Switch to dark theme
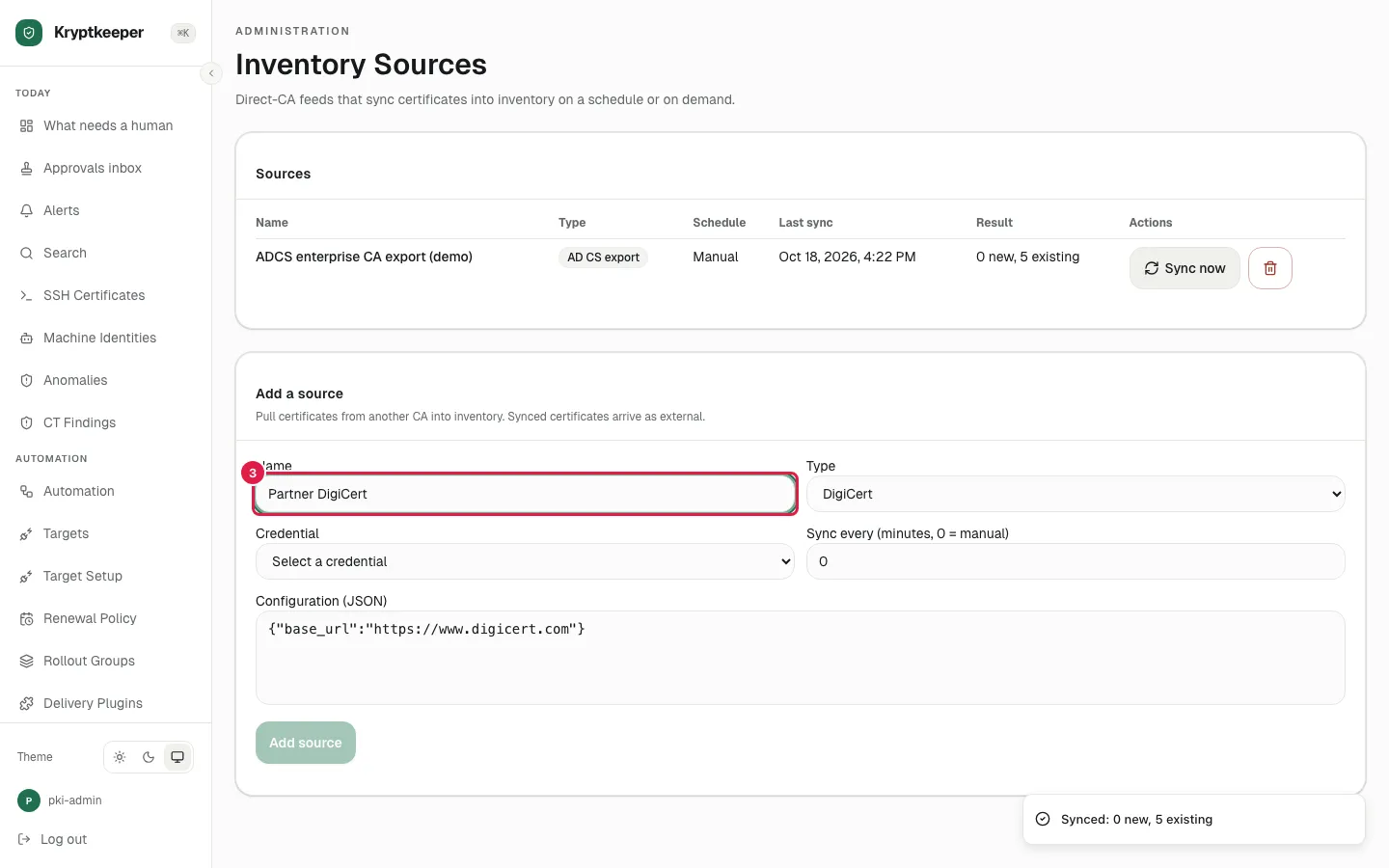Viewport: 1389px width, 868px height. point(149,757)
